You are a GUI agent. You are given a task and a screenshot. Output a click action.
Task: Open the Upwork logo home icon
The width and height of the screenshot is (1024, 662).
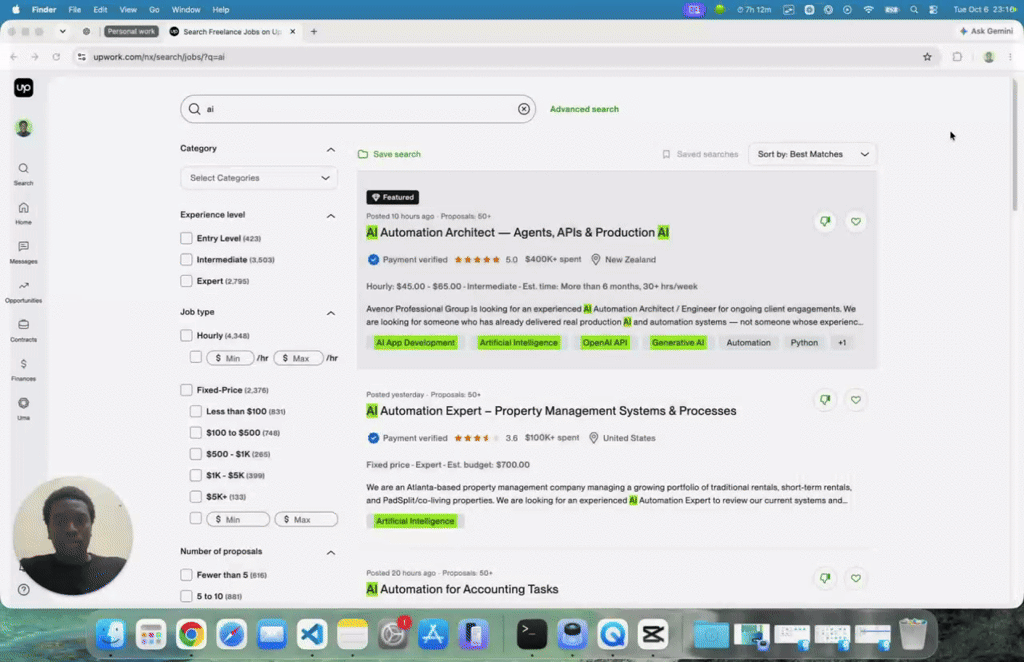24,87
